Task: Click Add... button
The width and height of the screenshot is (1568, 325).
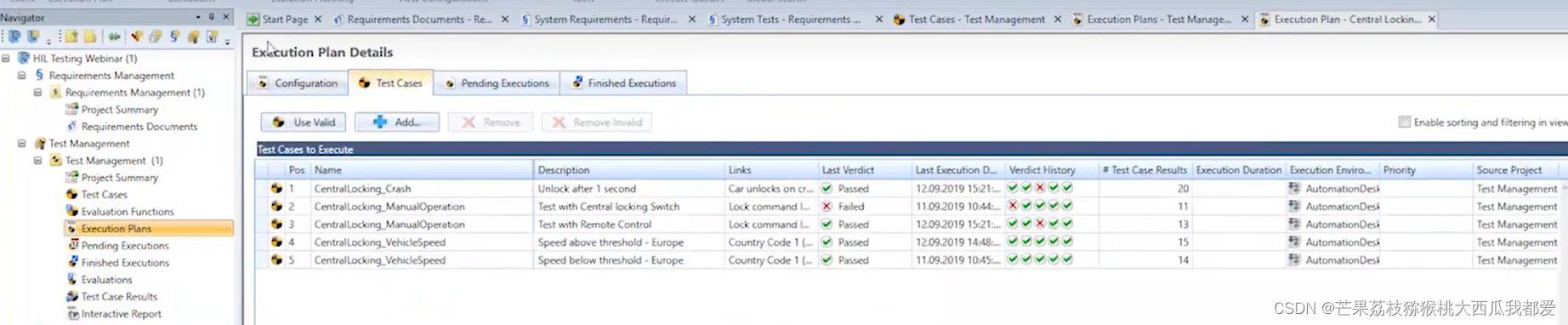Action: [x=397, y=123]
